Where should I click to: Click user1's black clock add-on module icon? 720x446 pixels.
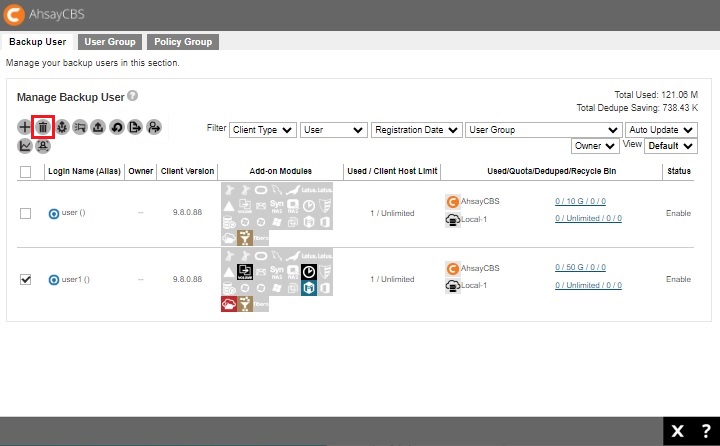[309, 272]
